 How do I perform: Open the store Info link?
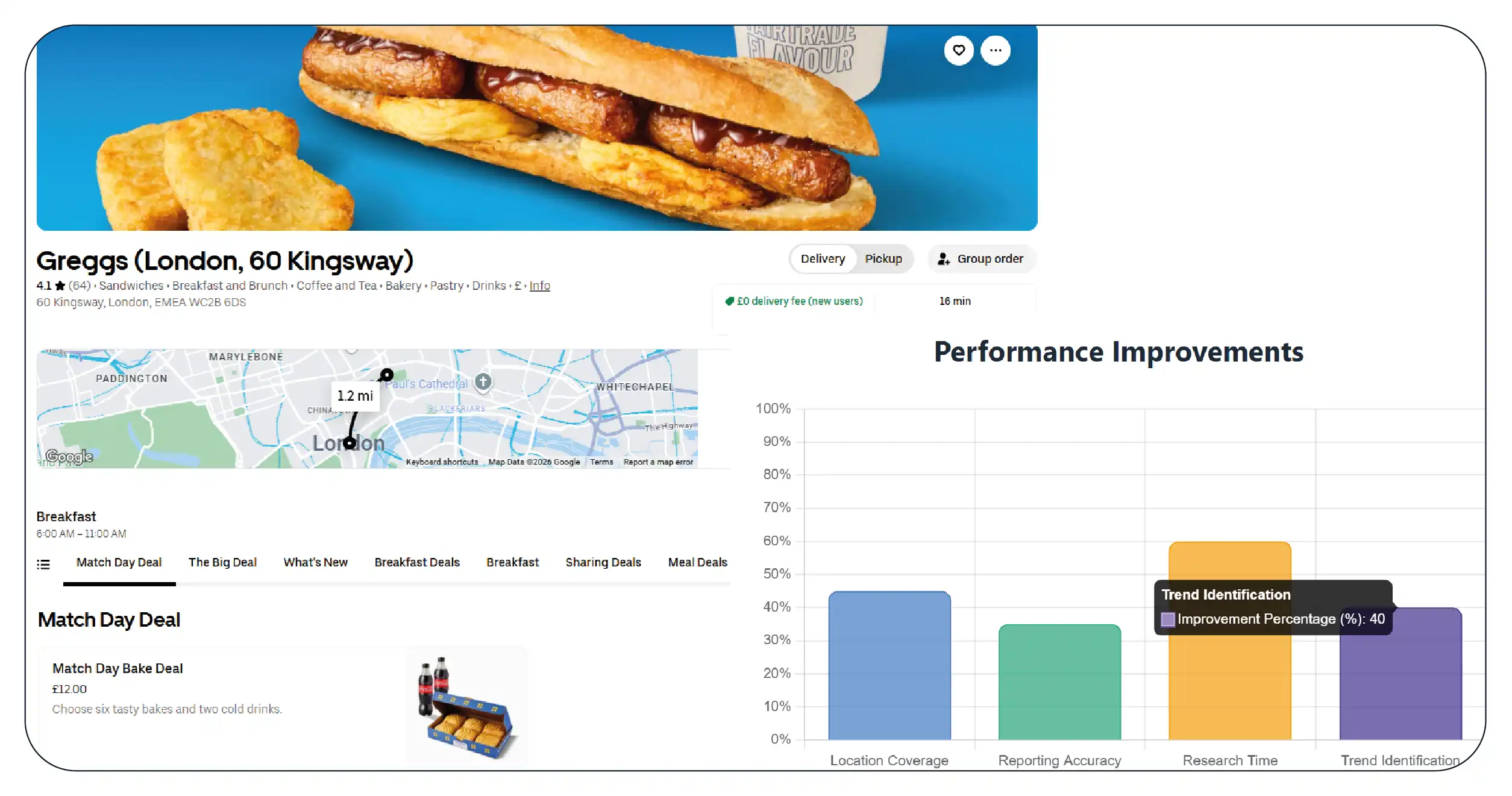coord(539,286)
